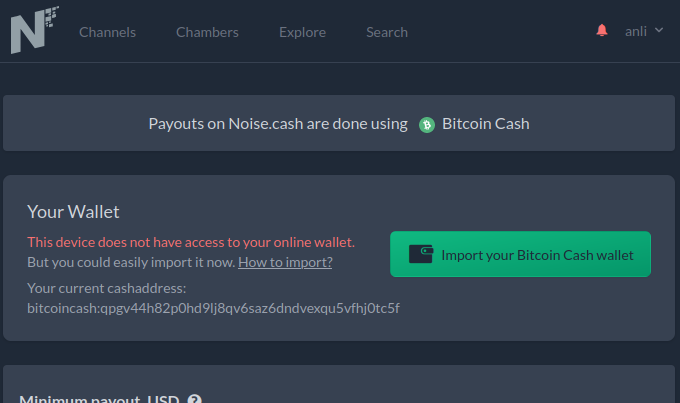This screenshot has height=403, width=680.
Task: Click the Noise.cash N logo
Action: [x=35, y=30]
